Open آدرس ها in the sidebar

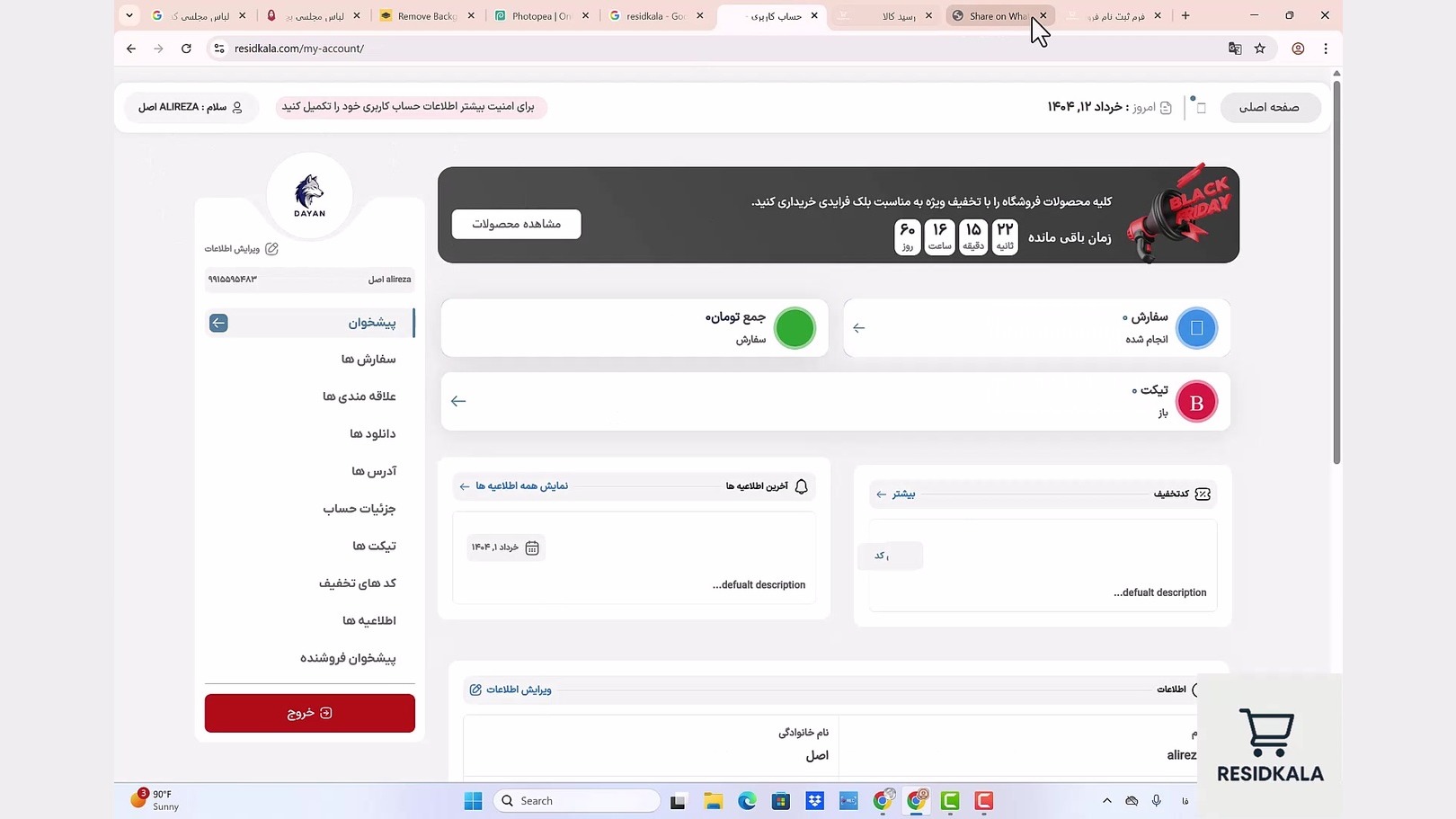374,471
